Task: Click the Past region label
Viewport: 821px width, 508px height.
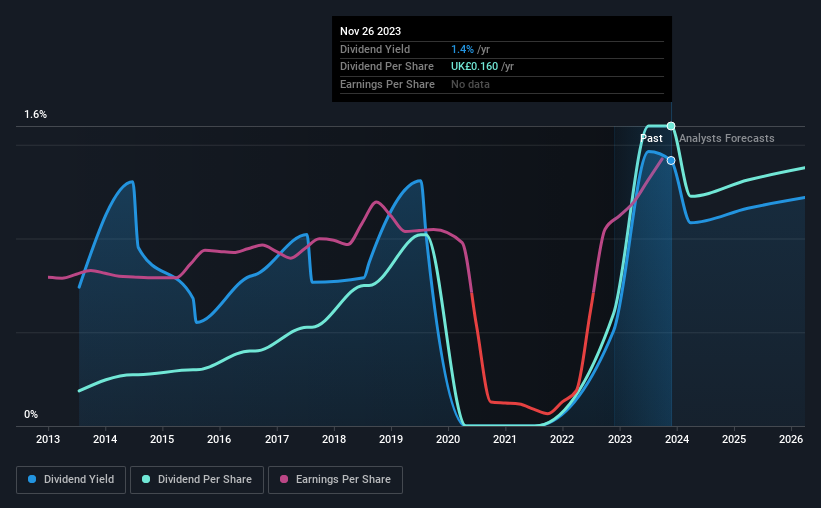Action: pyautogui.click(x=651, y=138)
